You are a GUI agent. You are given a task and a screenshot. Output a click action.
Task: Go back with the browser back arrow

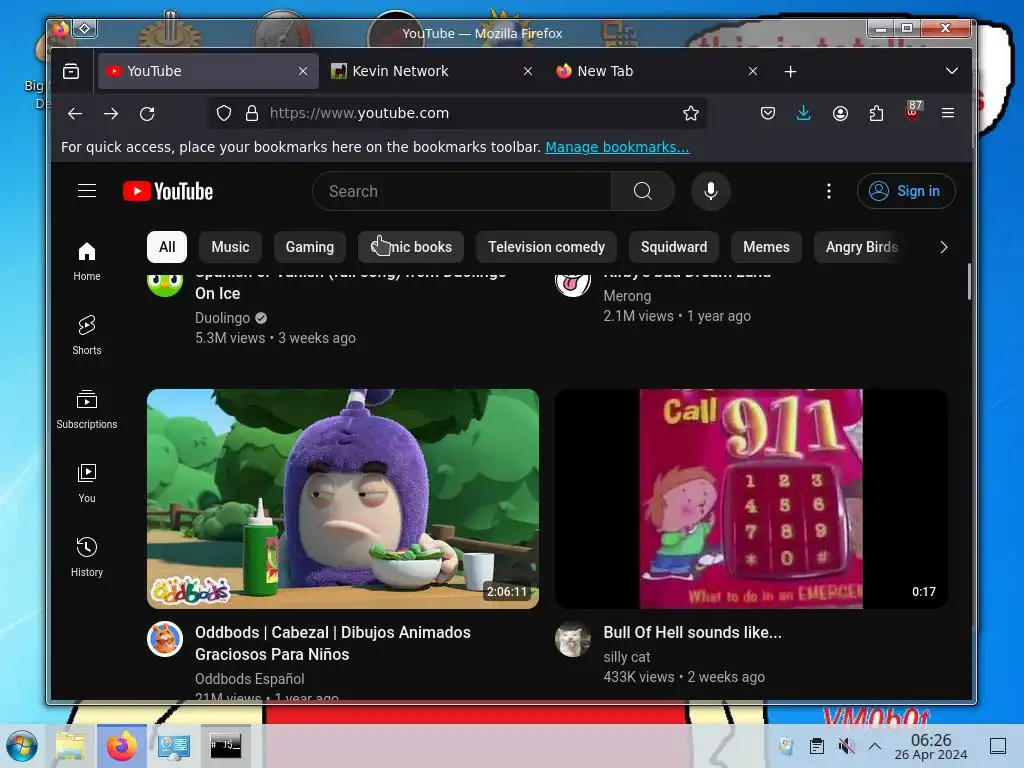click(75, 114)
